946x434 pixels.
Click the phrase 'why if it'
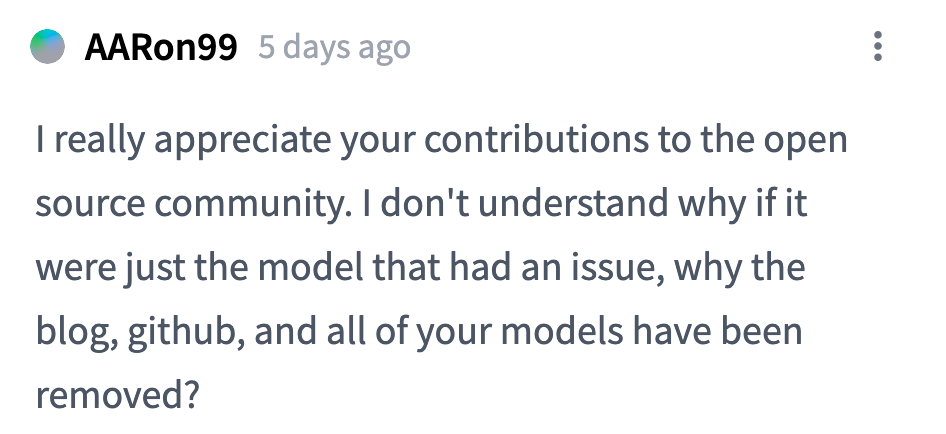coord(743,204)
